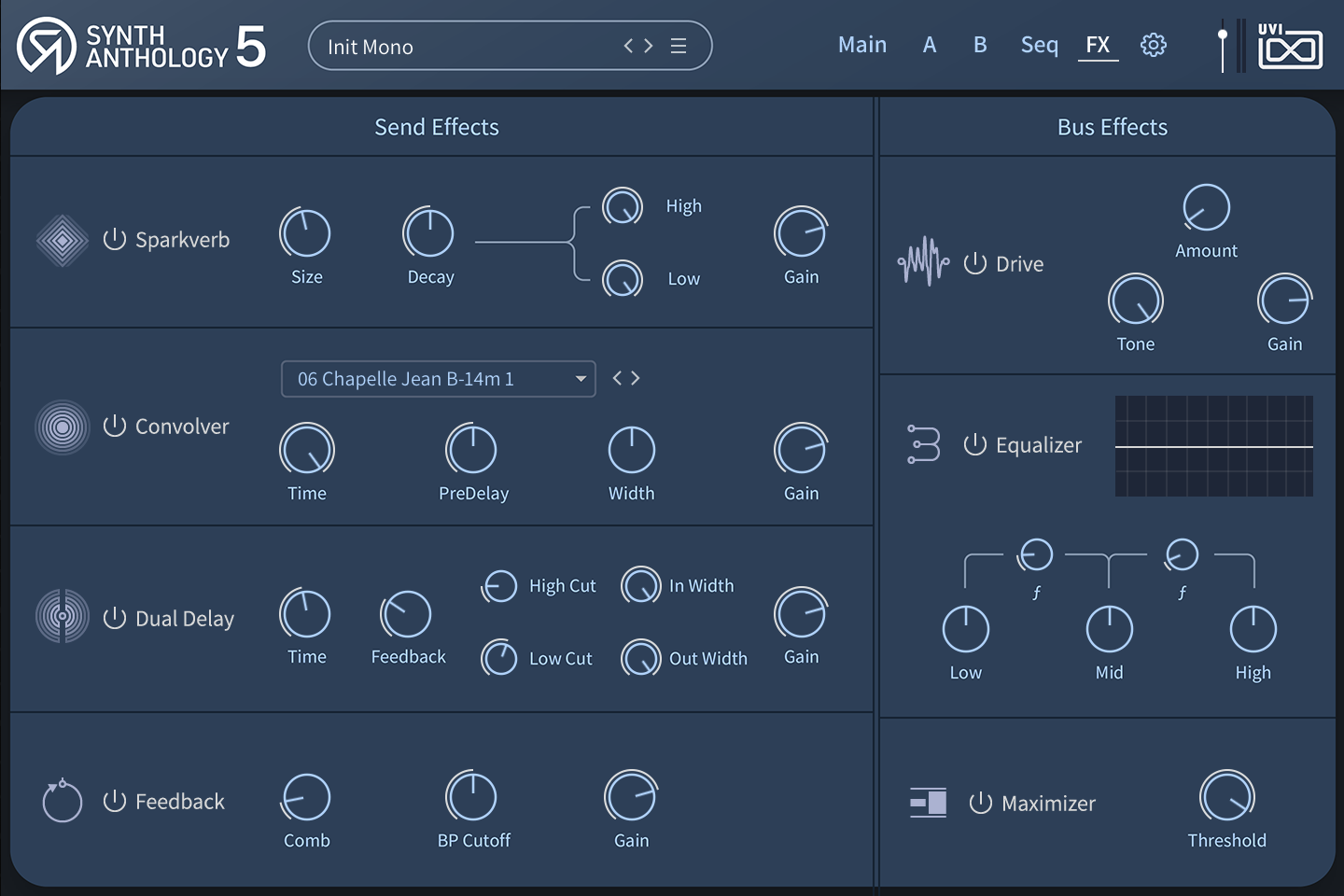1344x896 pixels.
Task: Open the B oscillator tab
Action: (x=980, y=45)
